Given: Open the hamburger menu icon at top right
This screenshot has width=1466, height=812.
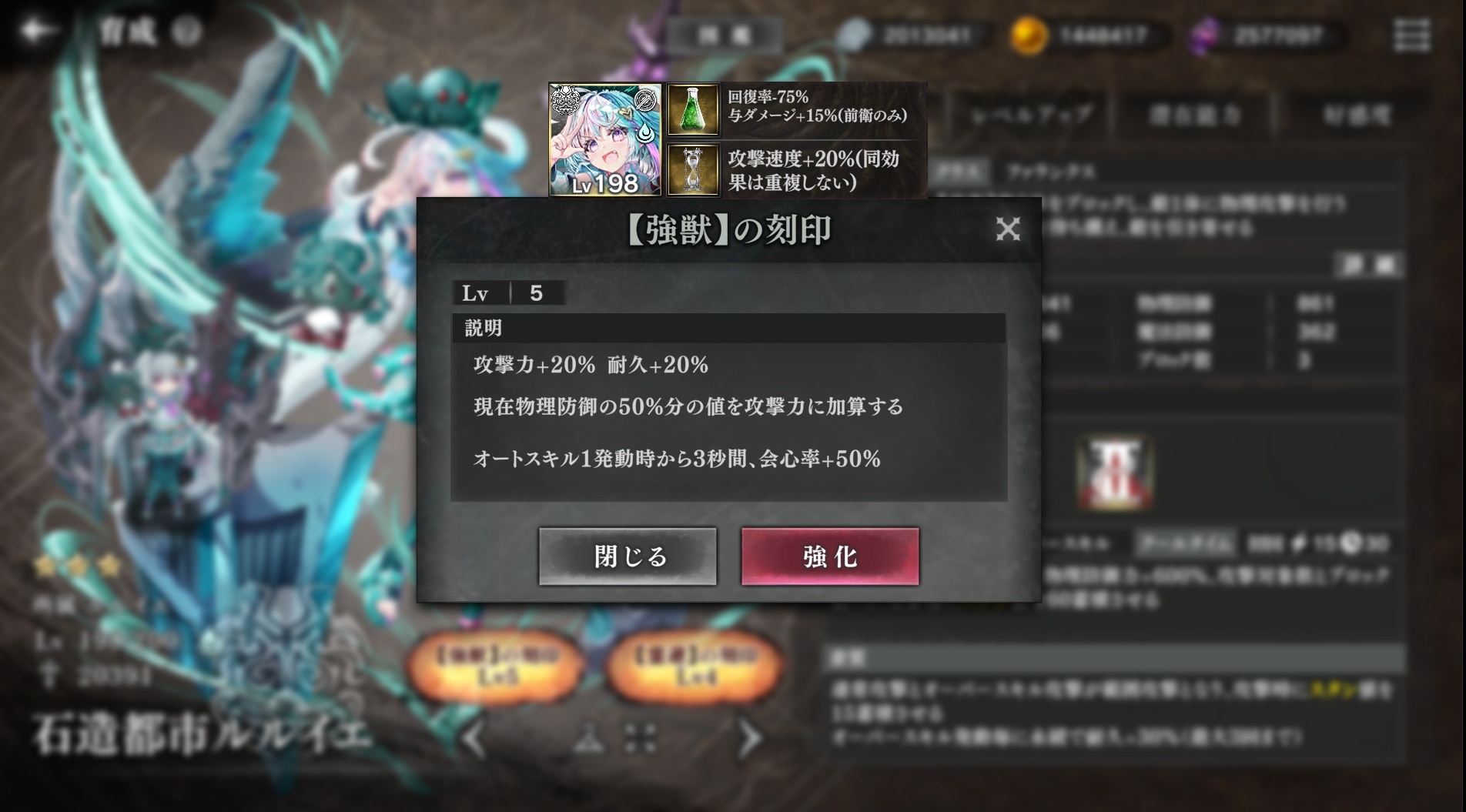Looking at the screenshot, I should tap(1412, 35).
